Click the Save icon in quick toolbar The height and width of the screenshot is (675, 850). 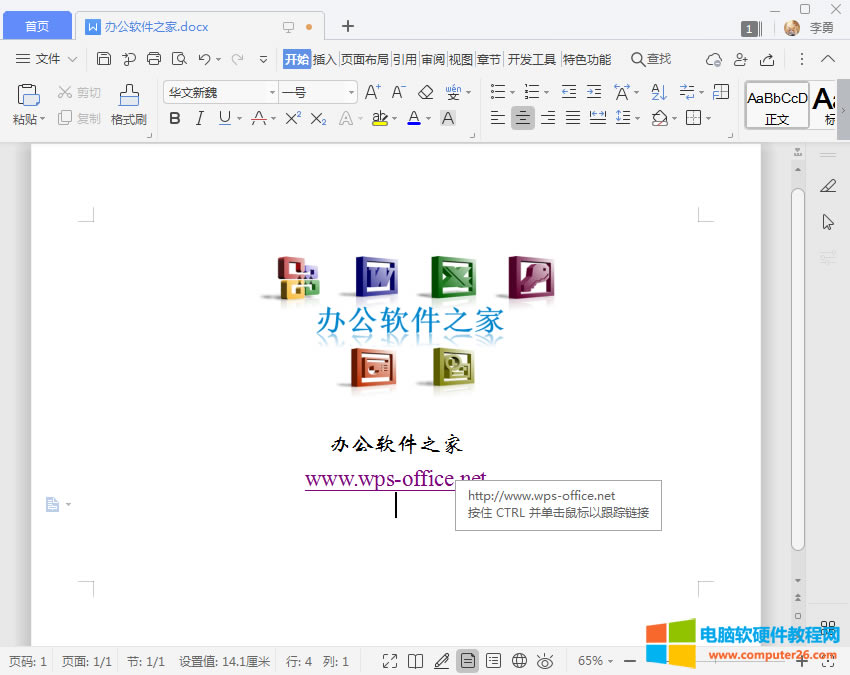coord(104,59)
